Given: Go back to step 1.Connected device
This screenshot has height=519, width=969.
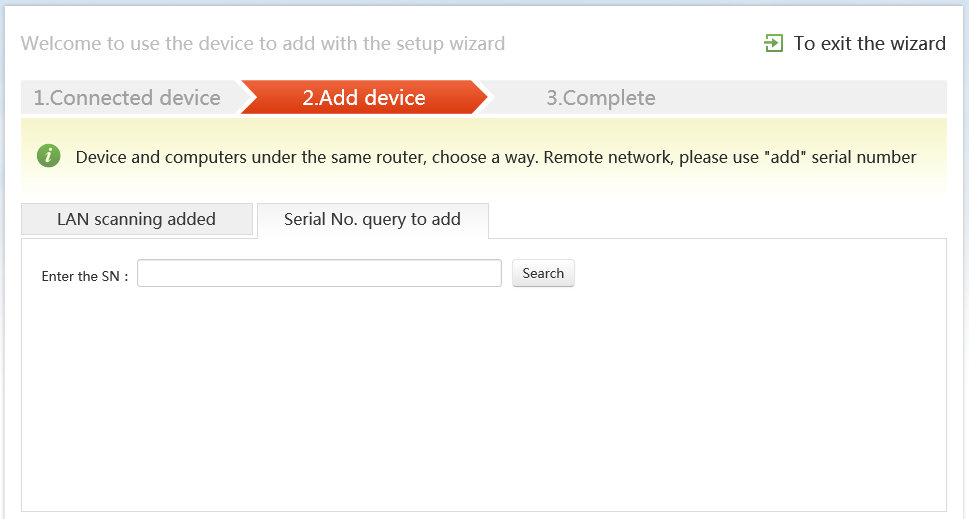Looking at the screenshot, I should click(127, 98).
